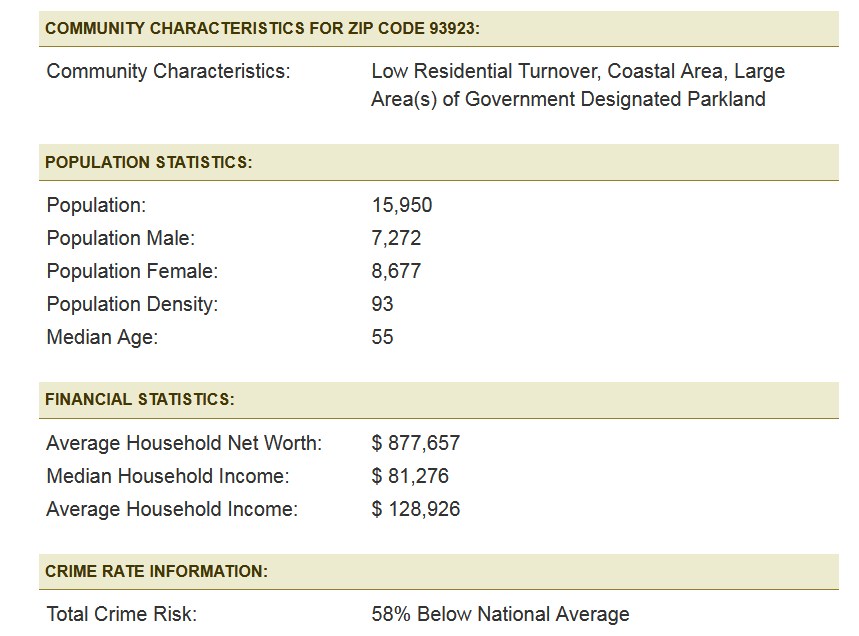859x636 pixels.
Task: Select the 'Median Age:' label
Action: 102,337
